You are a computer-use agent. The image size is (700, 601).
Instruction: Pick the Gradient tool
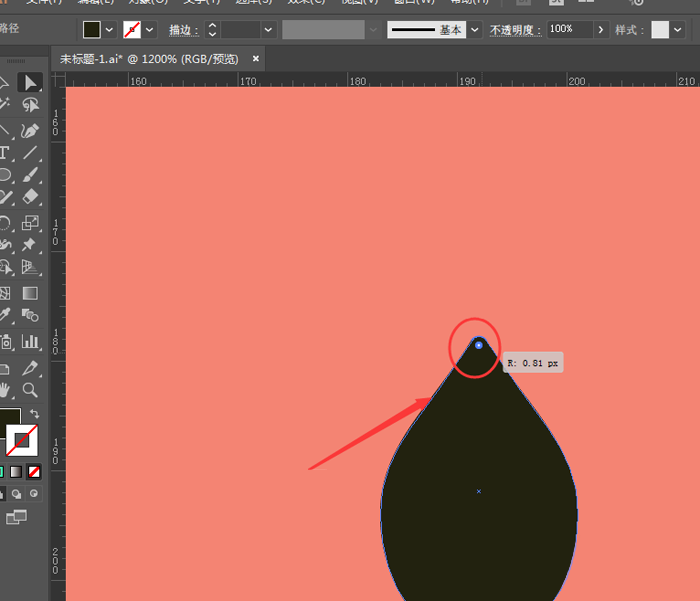(30, 293)
